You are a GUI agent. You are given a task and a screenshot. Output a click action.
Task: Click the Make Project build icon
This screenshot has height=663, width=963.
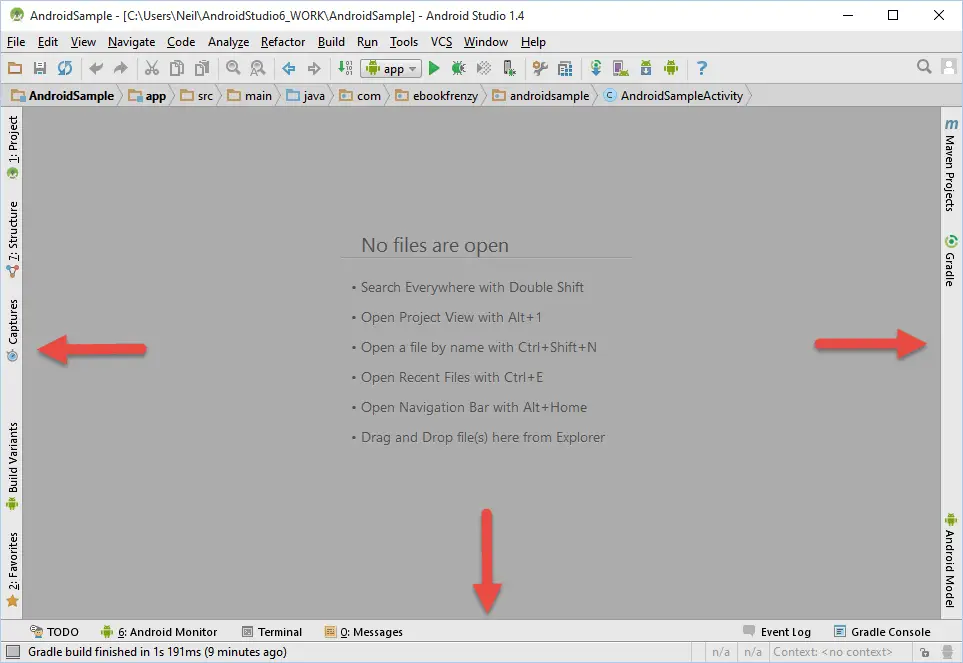[344, 68]
